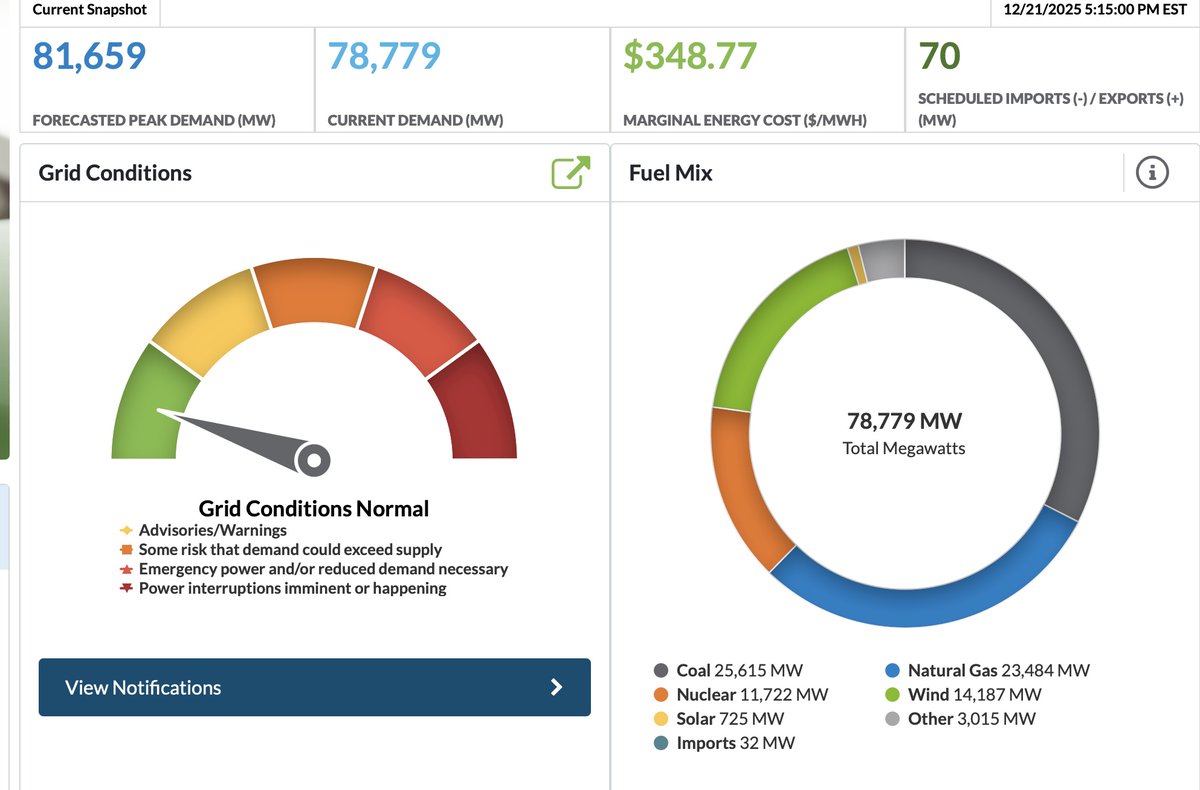Viewport: 1200px width, 790px height.
Task: Open the View Notifications button
Action: tap(314, 687)
